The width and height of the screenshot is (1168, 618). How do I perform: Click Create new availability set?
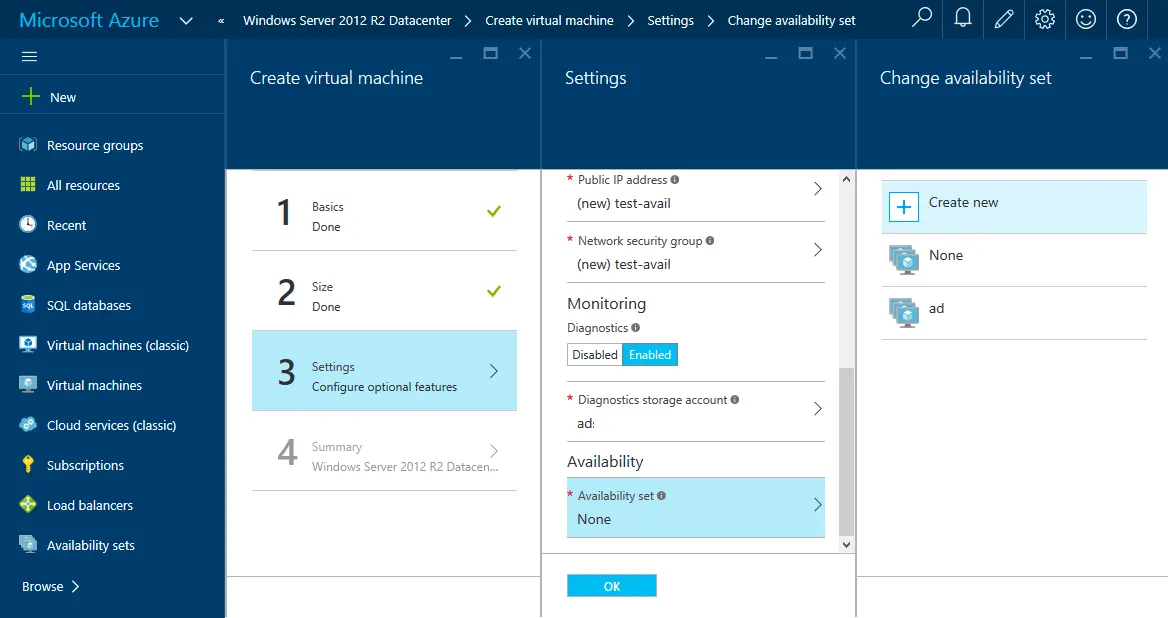coord(1014,206)
